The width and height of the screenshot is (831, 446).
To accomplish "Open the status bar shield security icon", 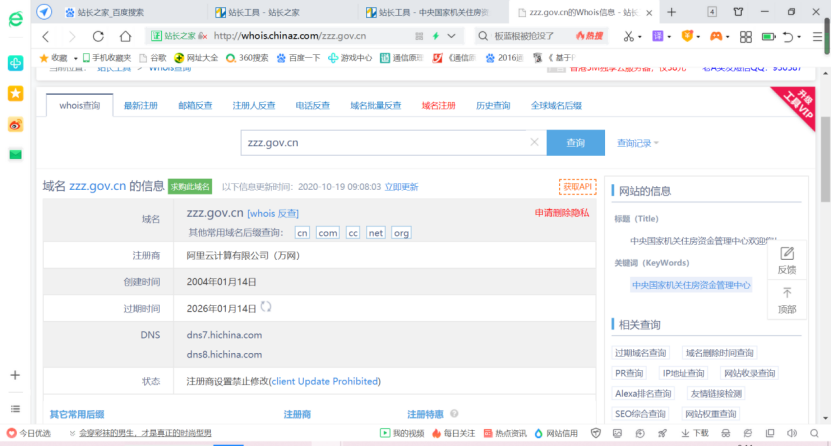I will (596, 433).
